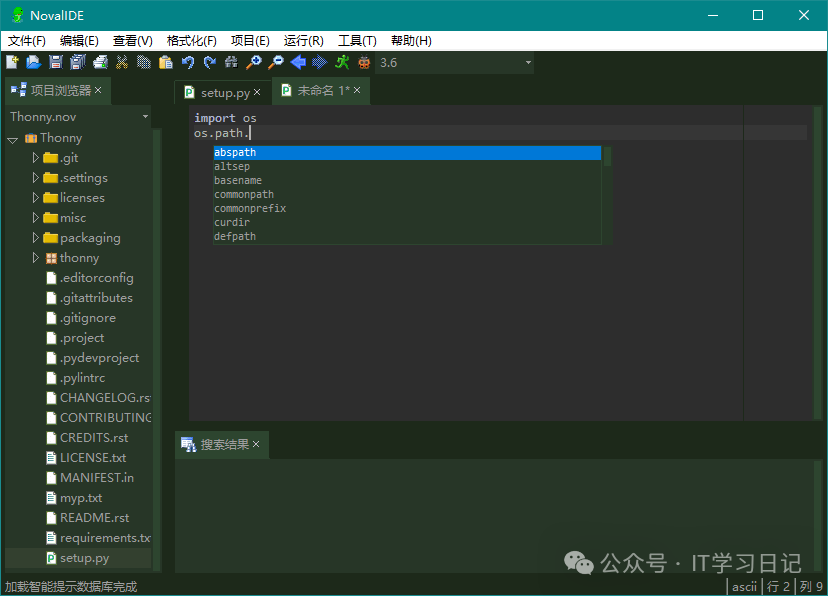Screen dimensions: 828x596
Task: Close the 未命名 1* tab
Action: click(357, 91)
